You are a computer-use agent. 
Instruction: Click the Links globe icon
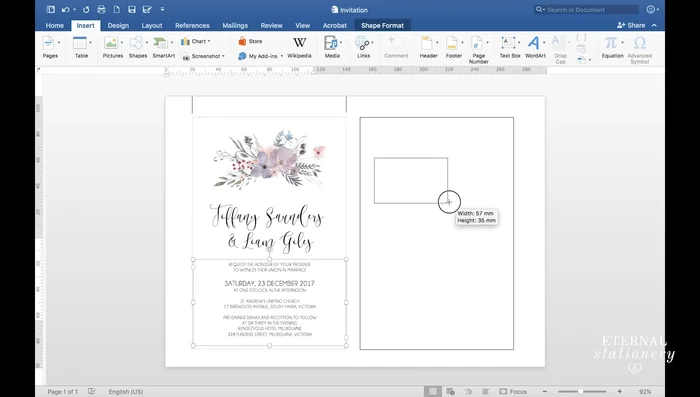click(362, 43)
